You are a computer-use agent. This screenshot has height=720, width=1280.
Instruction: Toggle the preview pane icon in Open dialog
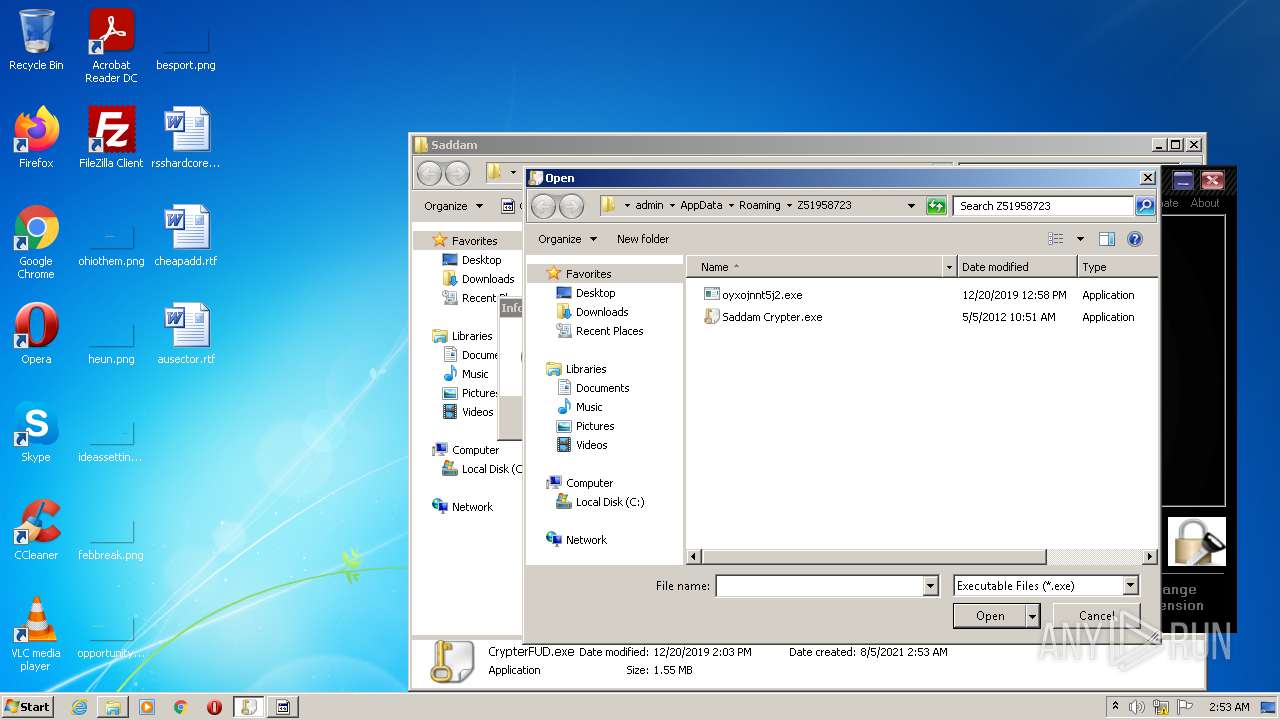coord(1106,239)
